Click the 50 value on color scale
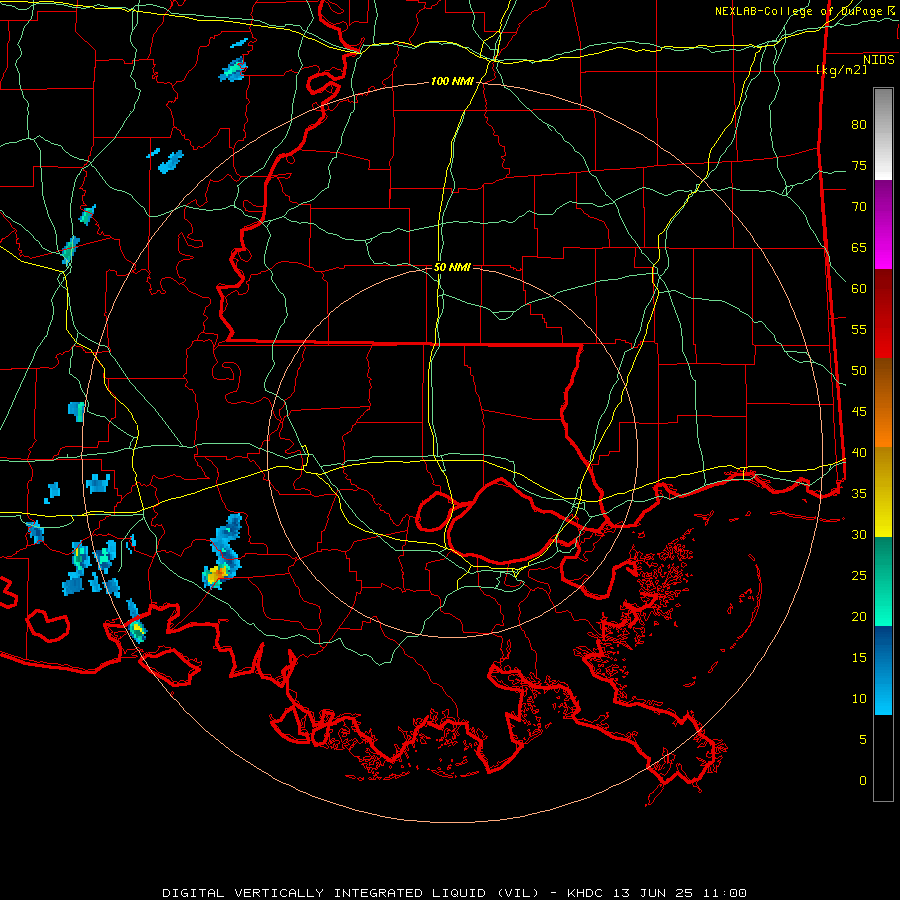 [859, 371]
